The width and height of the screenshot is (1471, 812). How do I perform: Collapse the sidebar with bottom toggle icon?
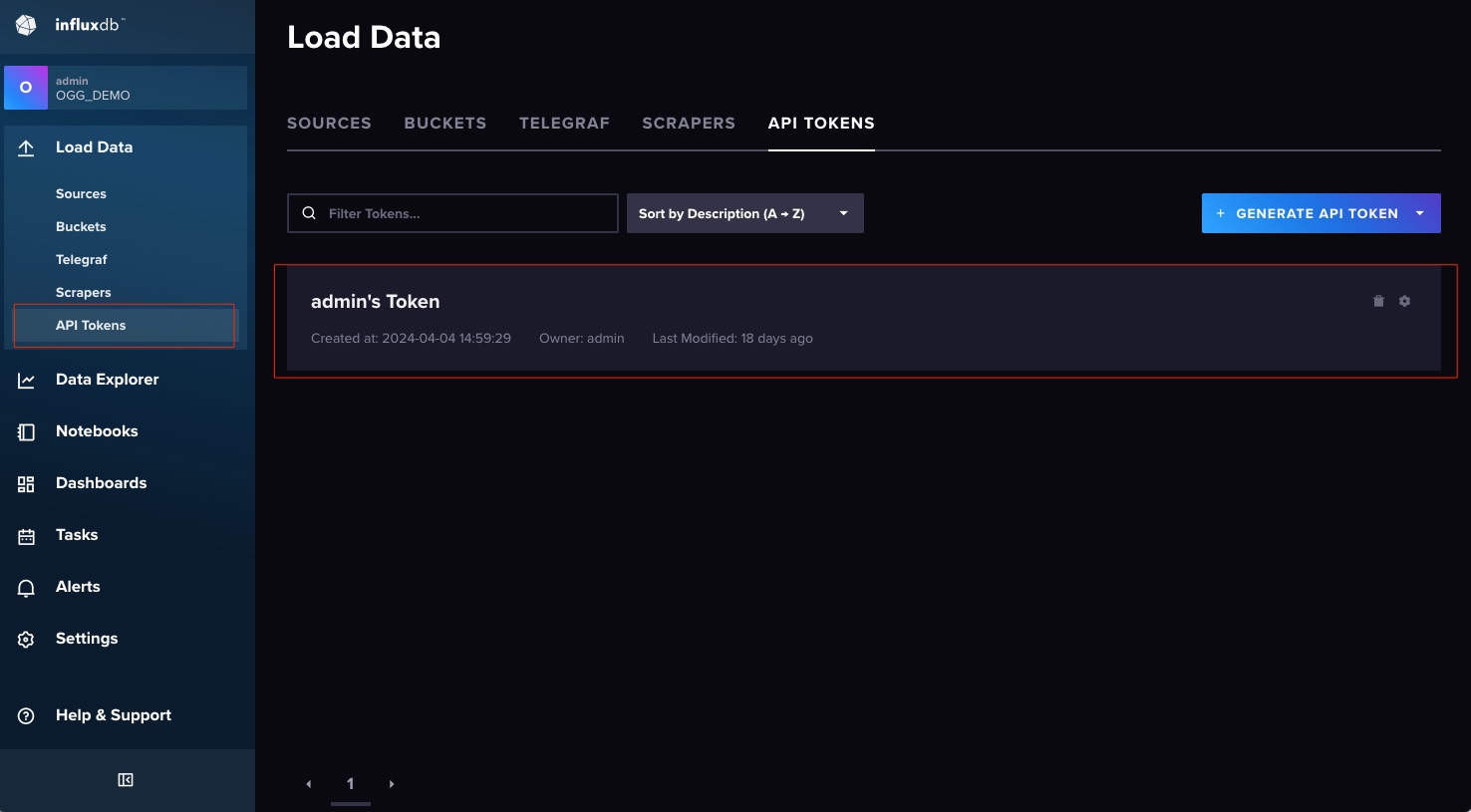coord(126,780)
